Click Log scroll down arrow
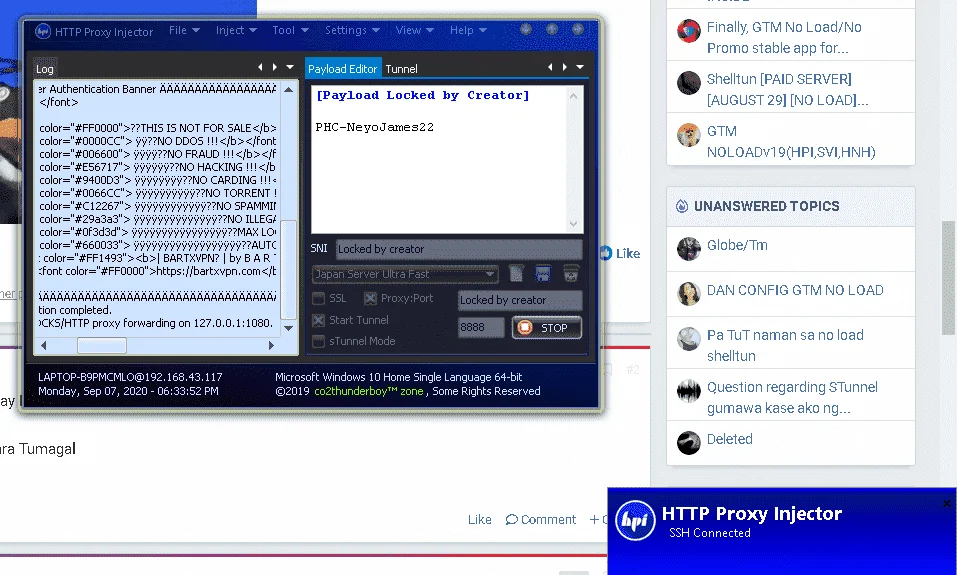 pyautogui.click(x=289, y=328)
